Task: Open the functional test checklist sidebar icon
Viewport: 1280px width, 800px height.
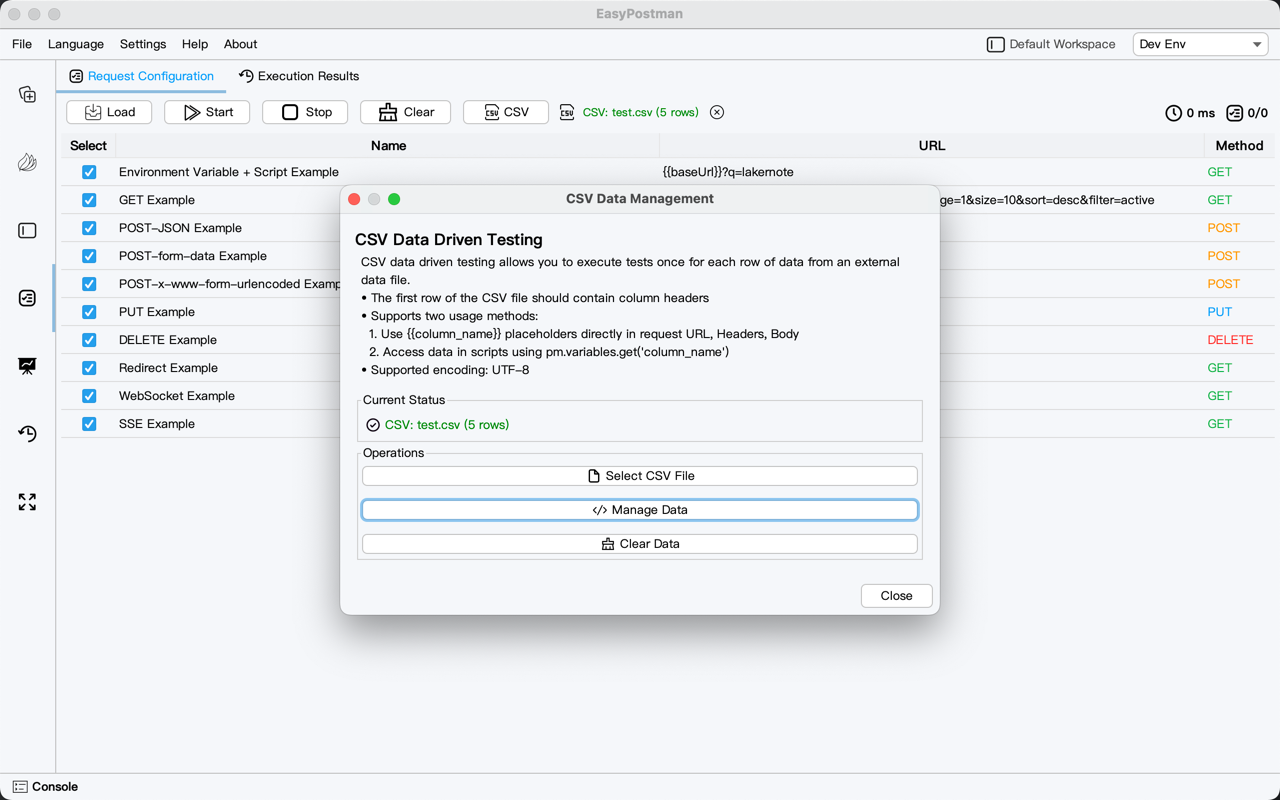Action: click(27, 298)
